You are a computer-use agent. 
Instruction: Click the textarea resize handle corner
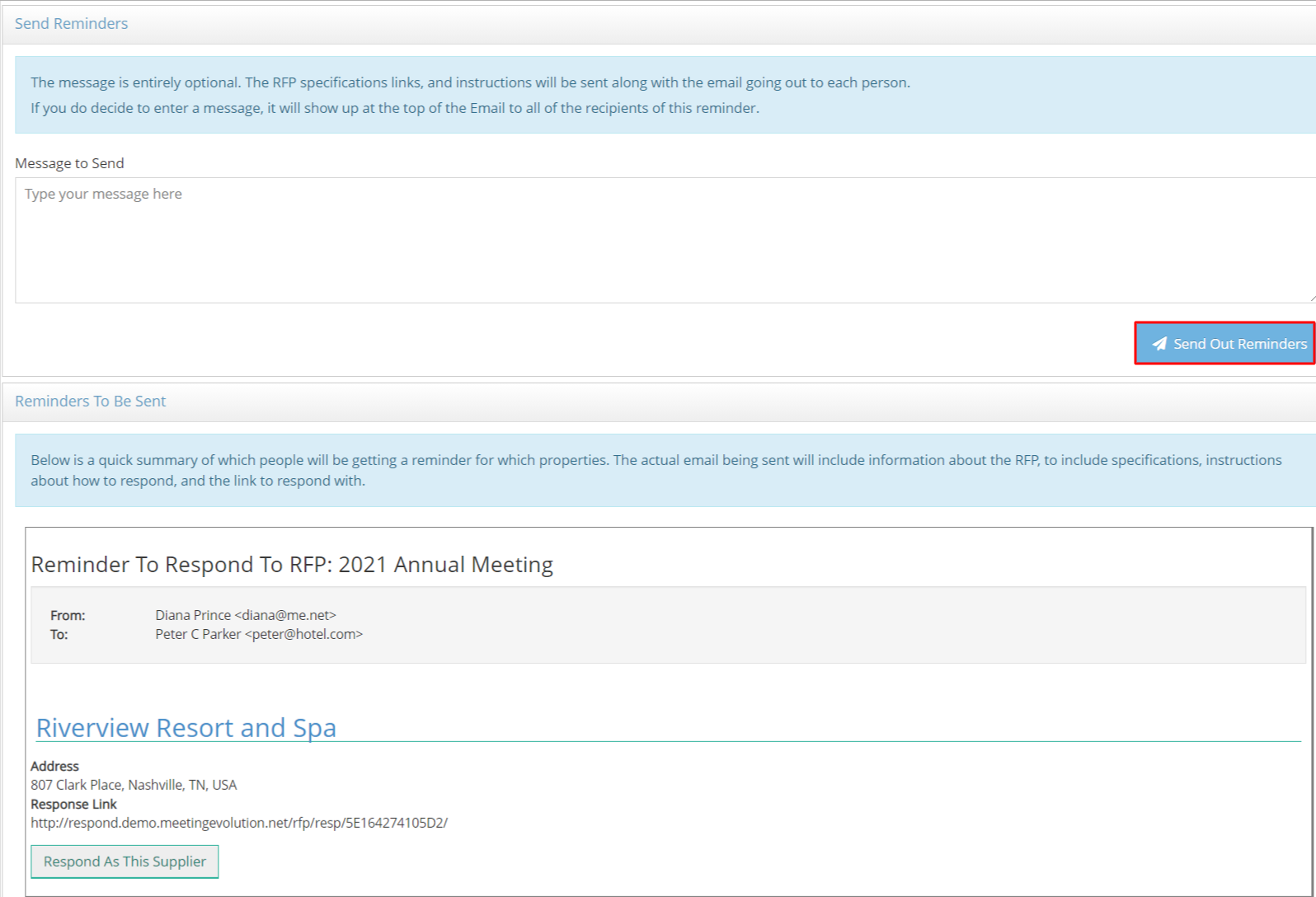[1311, 298]
